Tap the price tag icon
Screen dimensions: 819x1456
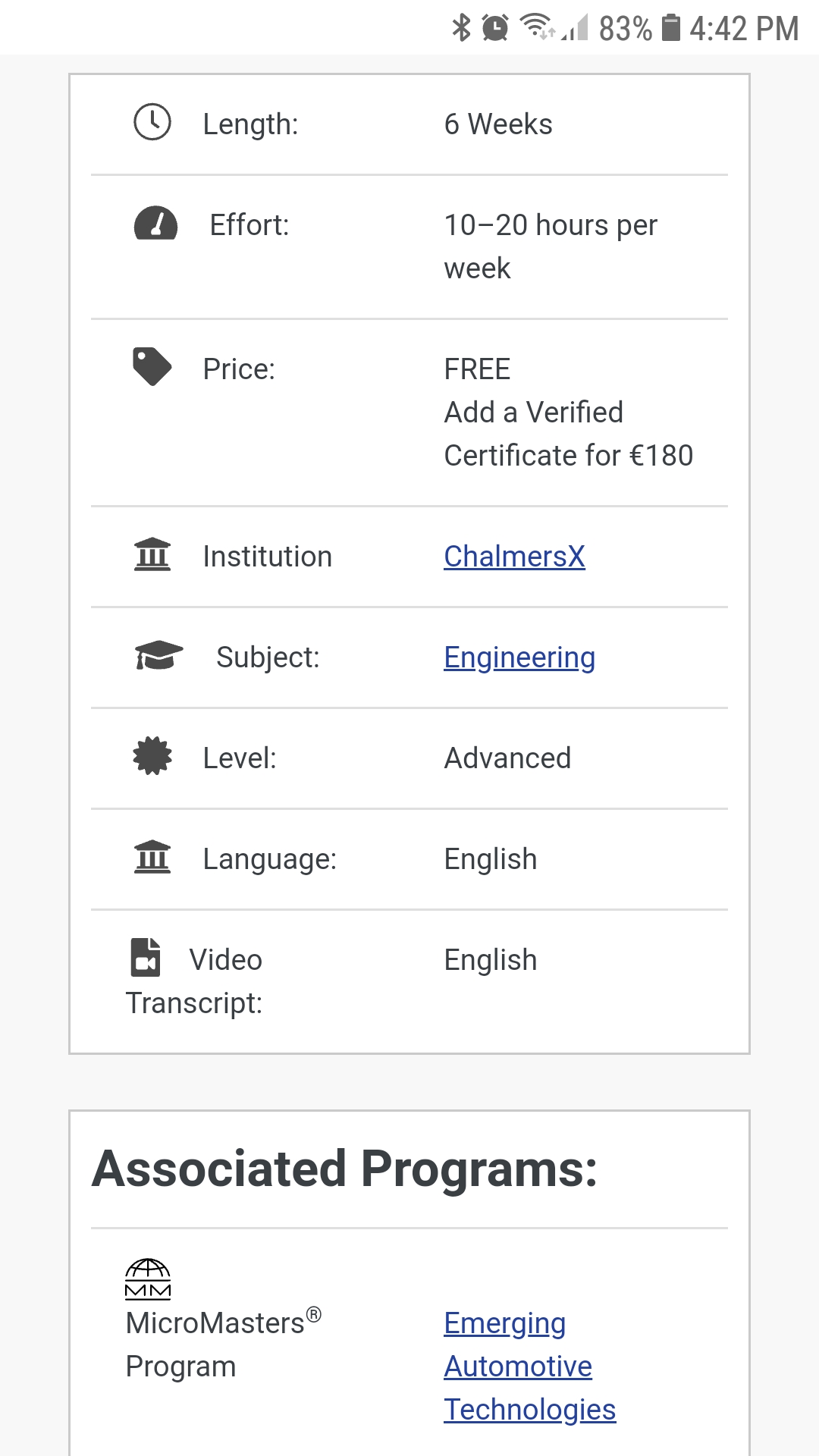[x=152, y=366]
